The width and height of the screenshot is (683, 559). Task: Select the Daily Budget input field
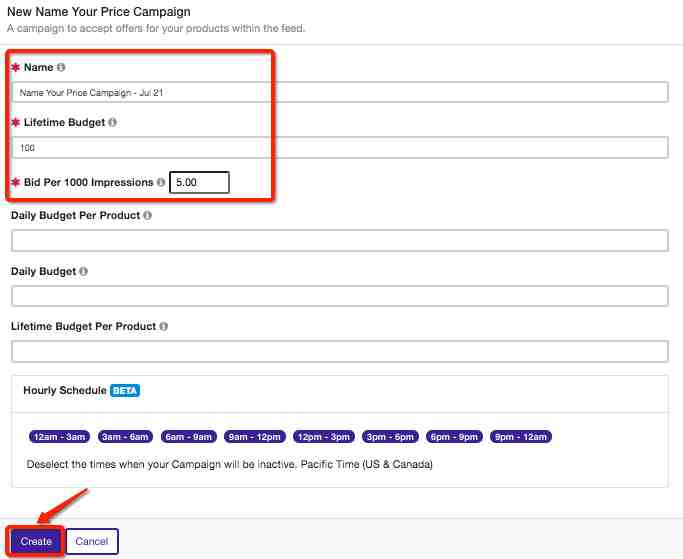click(340, 296)
